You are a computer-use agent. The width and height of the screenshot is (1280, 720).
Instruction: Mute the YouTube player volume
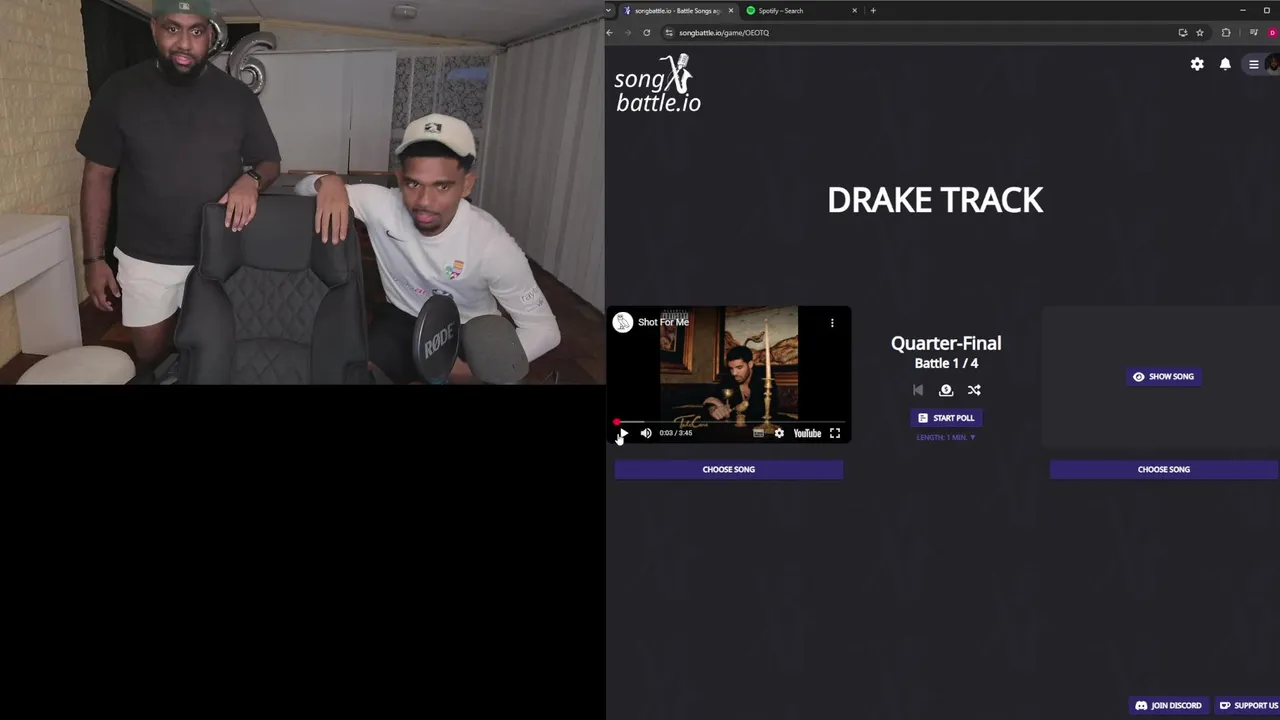(x=646, y=433)
